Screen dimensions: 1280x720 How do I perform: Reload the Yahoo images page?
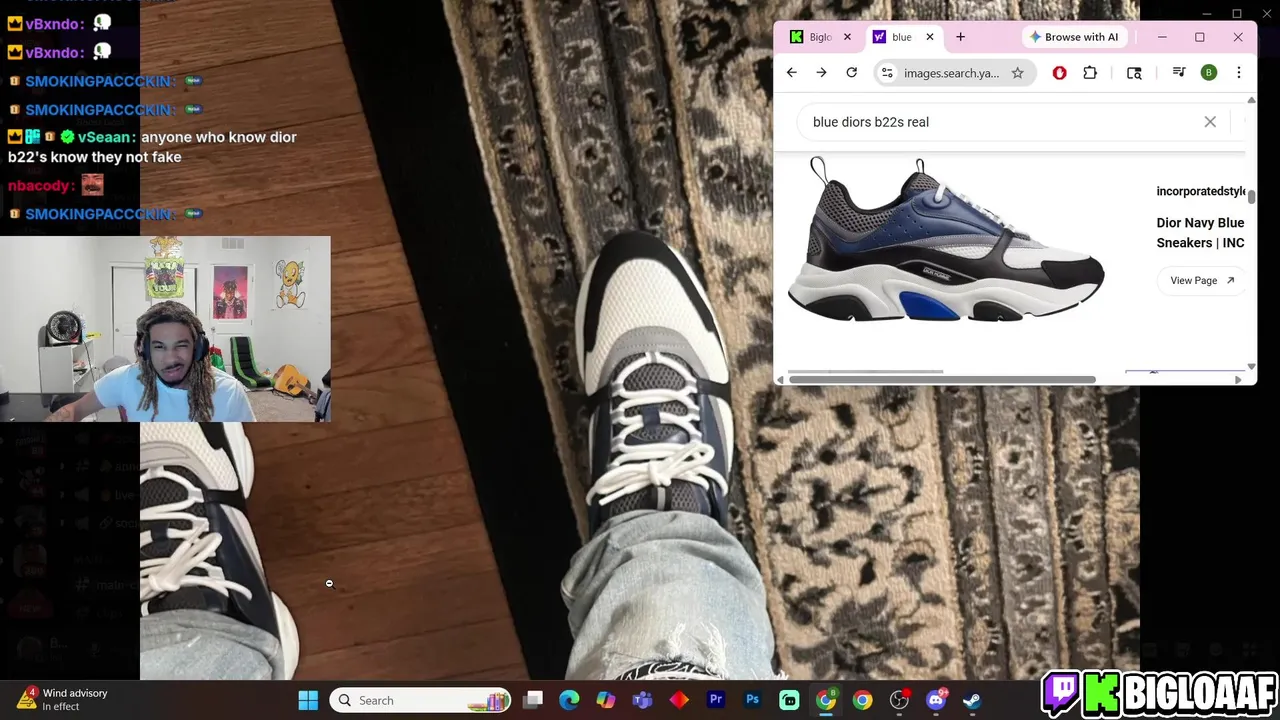tap(851, 72)
